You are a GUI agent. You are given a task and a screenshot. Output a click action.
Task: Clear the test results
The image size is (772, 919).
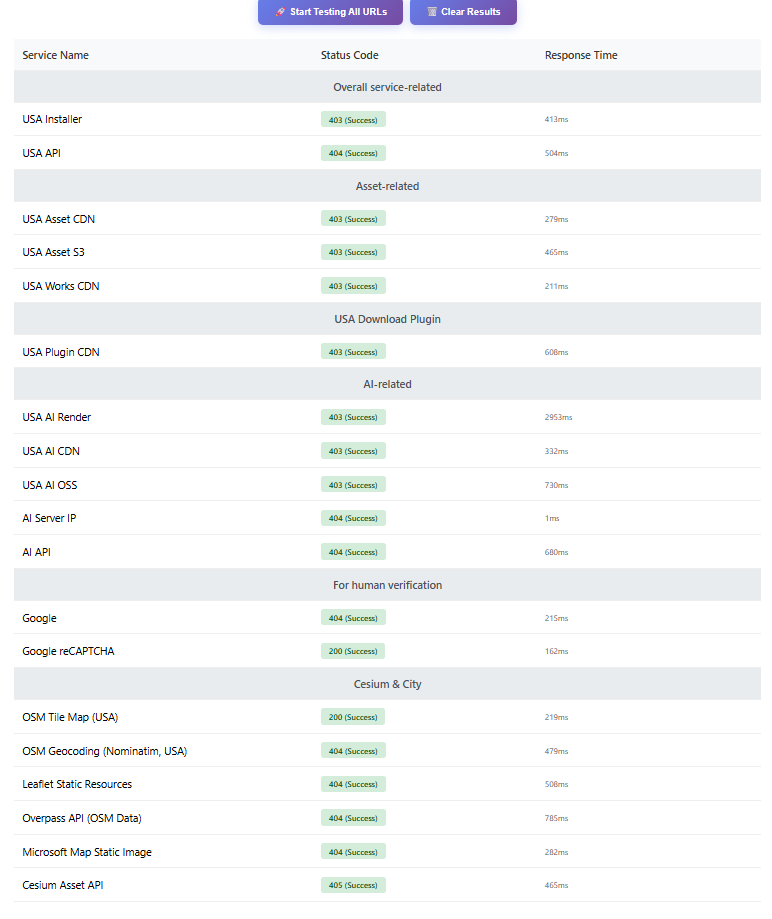tap(463, 12)
